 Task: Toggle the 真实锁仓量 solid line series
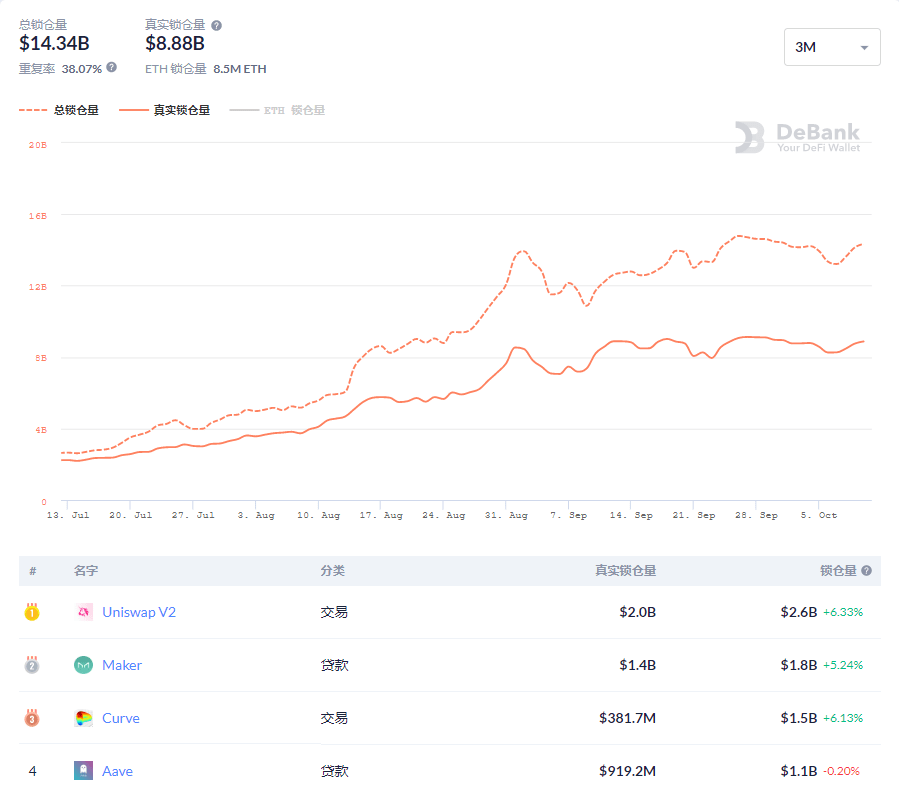pyautogui.click(x=165, y=110)
